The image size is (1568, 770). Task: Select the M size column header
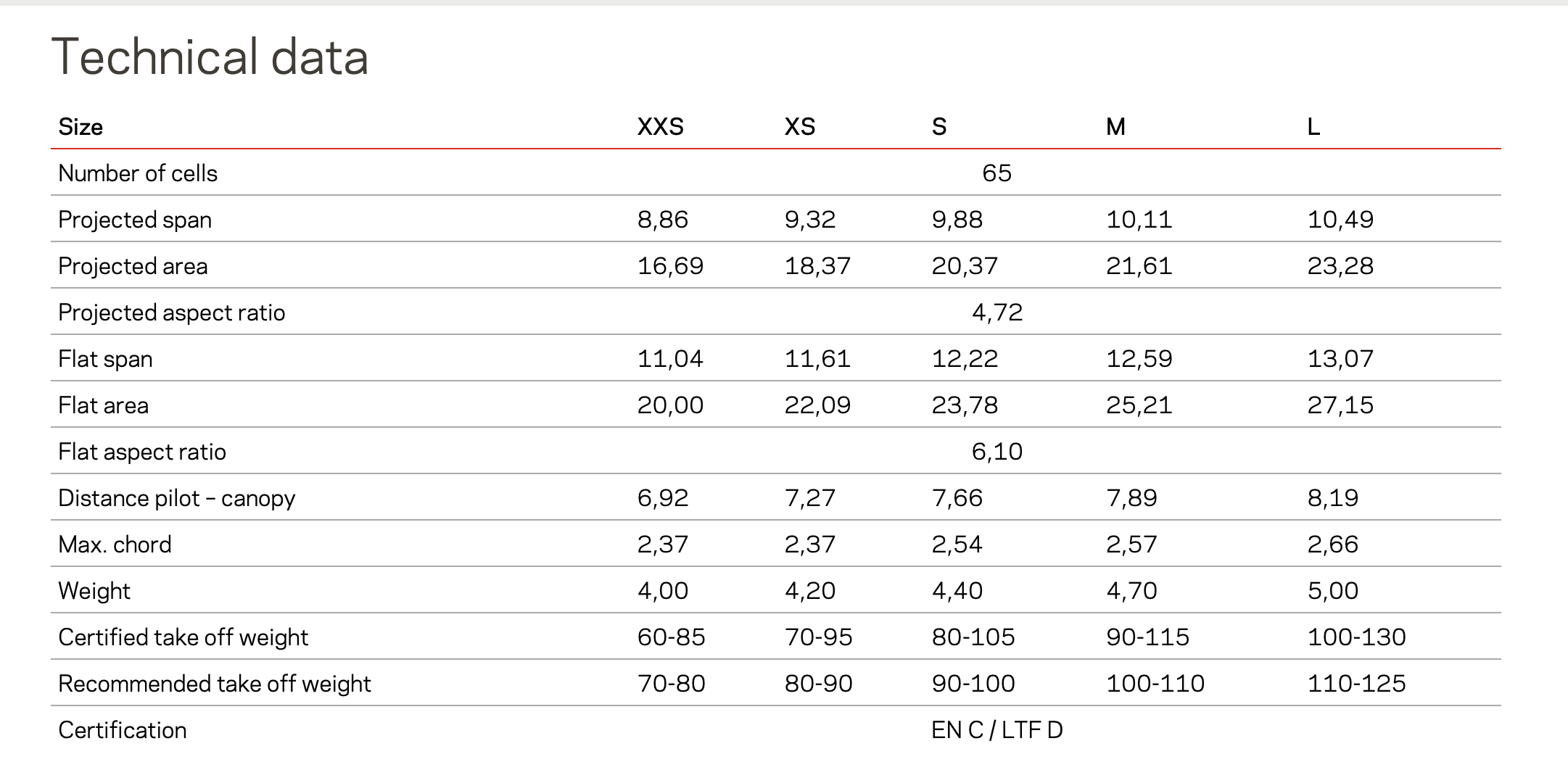1115,127
